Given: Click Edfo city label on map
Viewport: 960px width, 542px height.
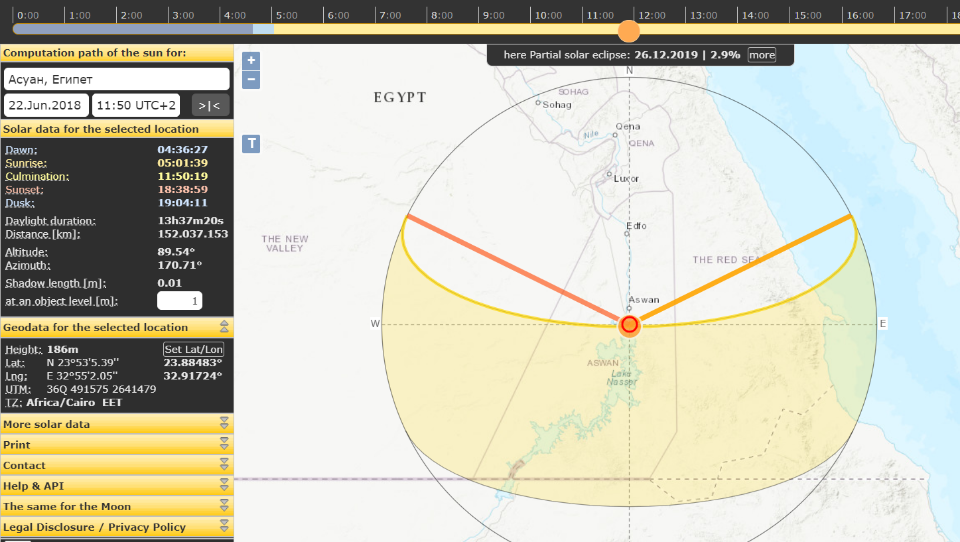Looking at the screenshot, I should point(636,226).
